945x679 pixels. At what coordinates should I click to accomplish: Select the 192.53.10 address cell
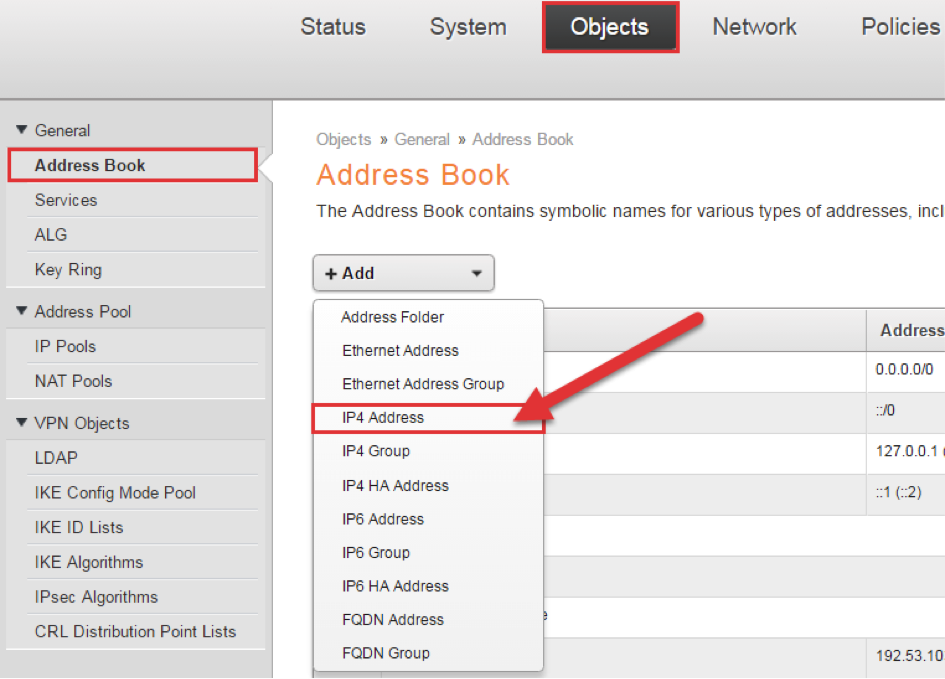point(906,656)
